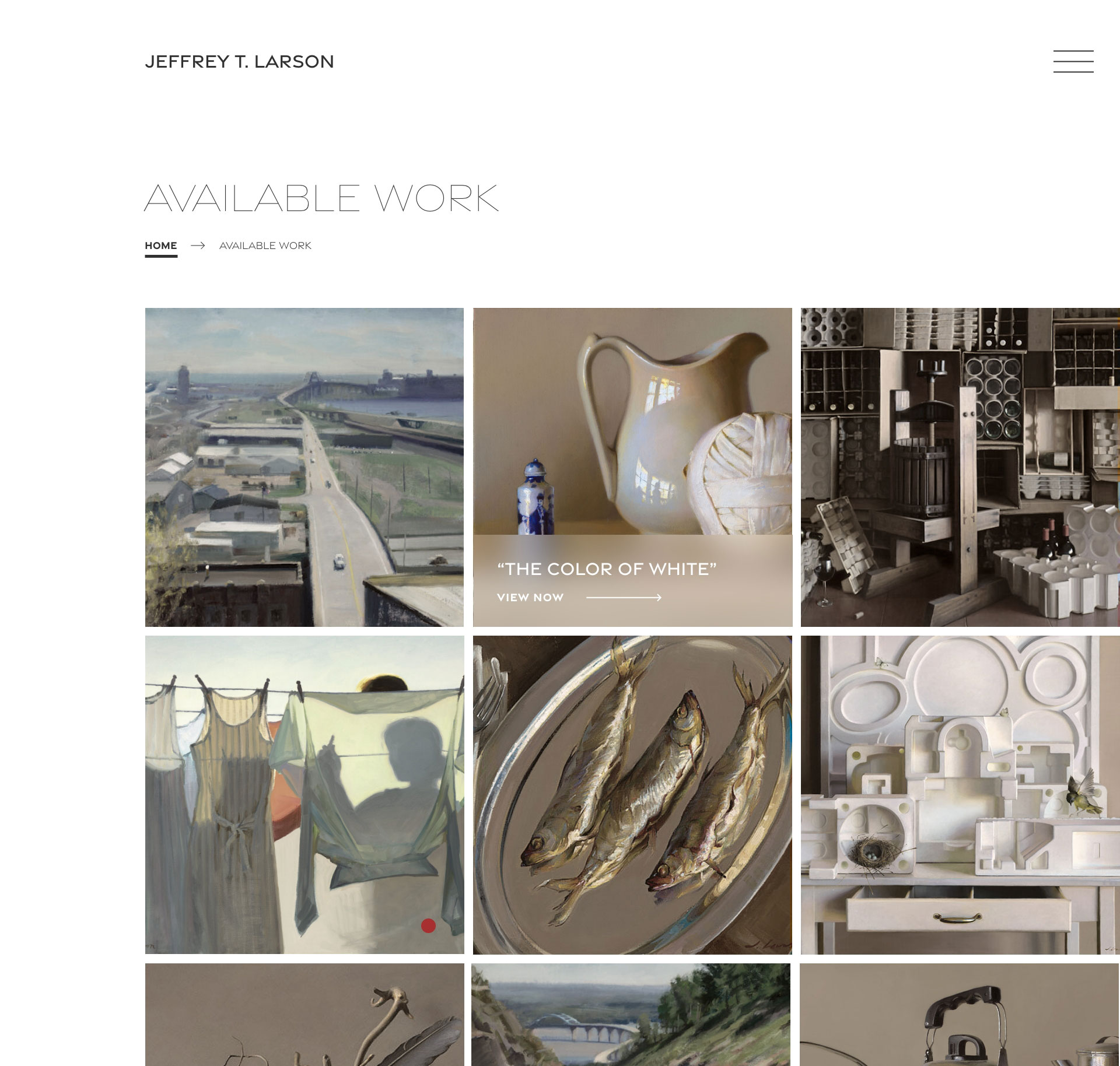
Task: Click the Jeffrey T. Larson site logo
Action: tap(239, 62)
